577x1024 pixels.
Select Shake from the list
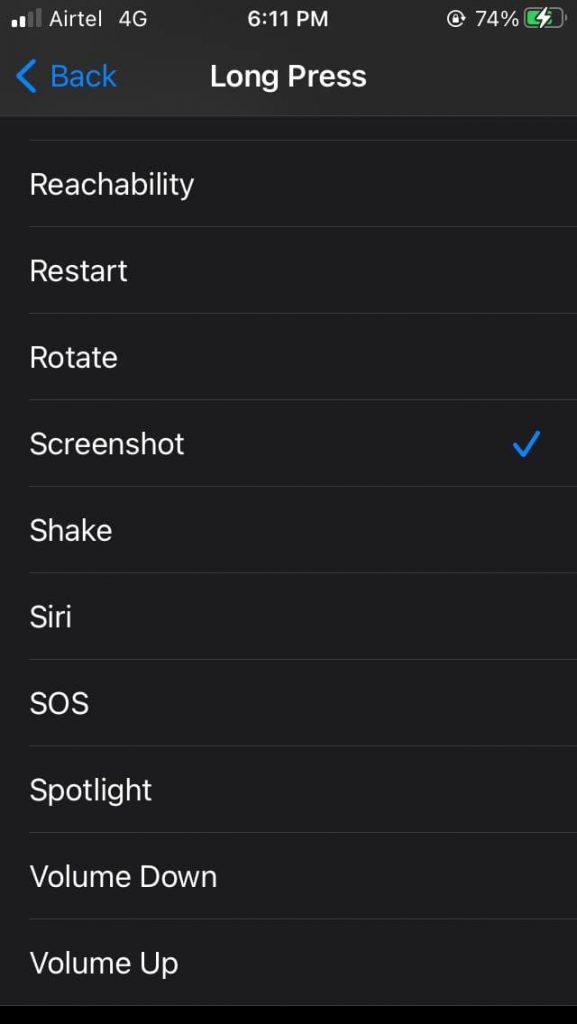(70, 530)
